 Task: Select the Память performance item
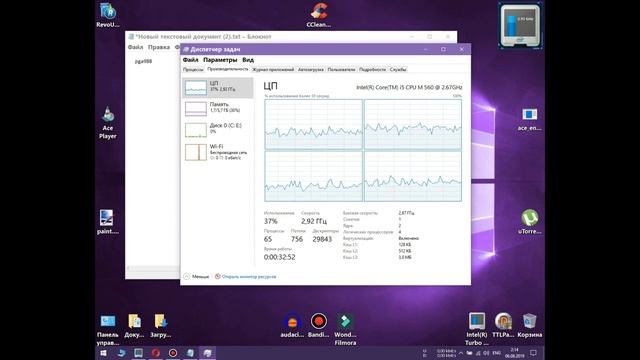(x=218, y=109)
